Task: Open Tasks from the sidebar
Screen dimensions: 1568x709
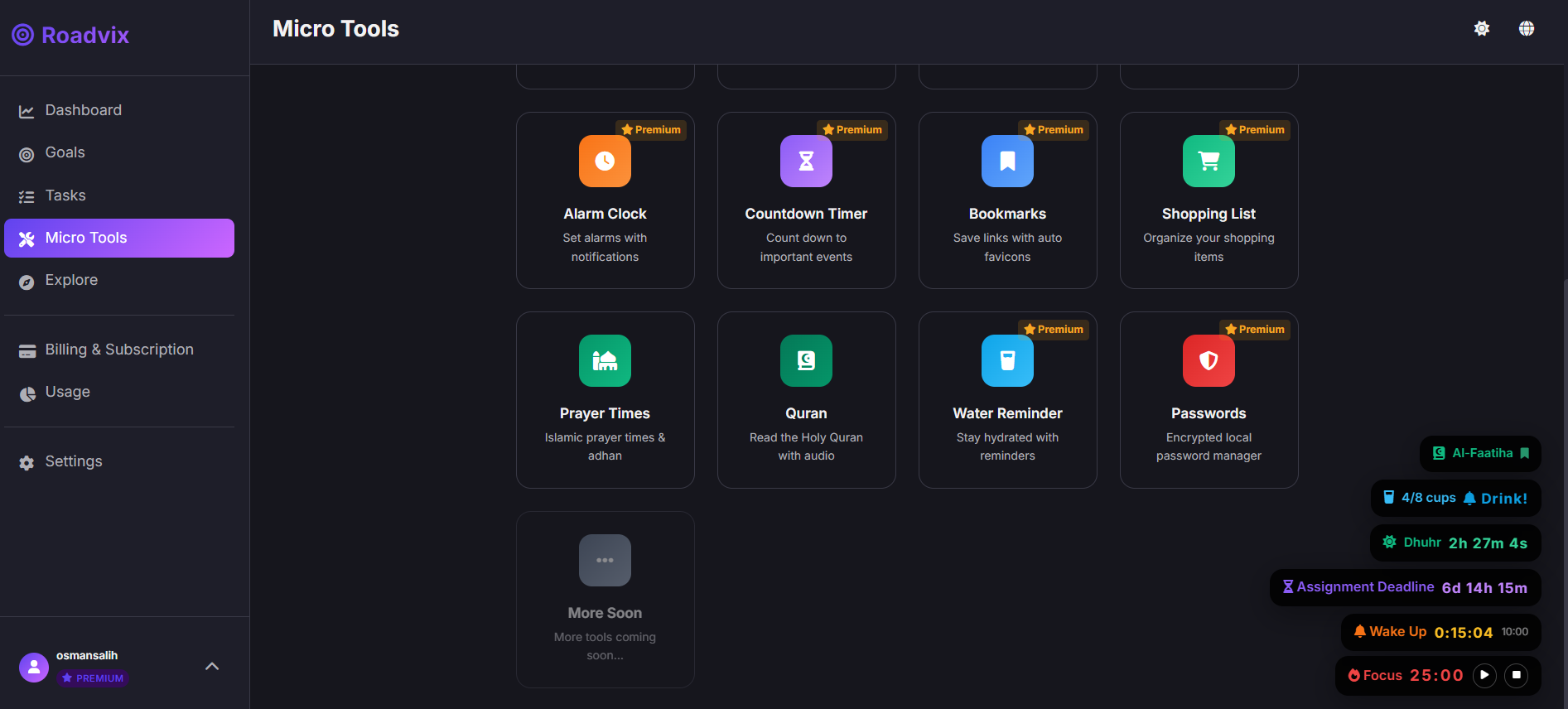Action: coord(119,195)
